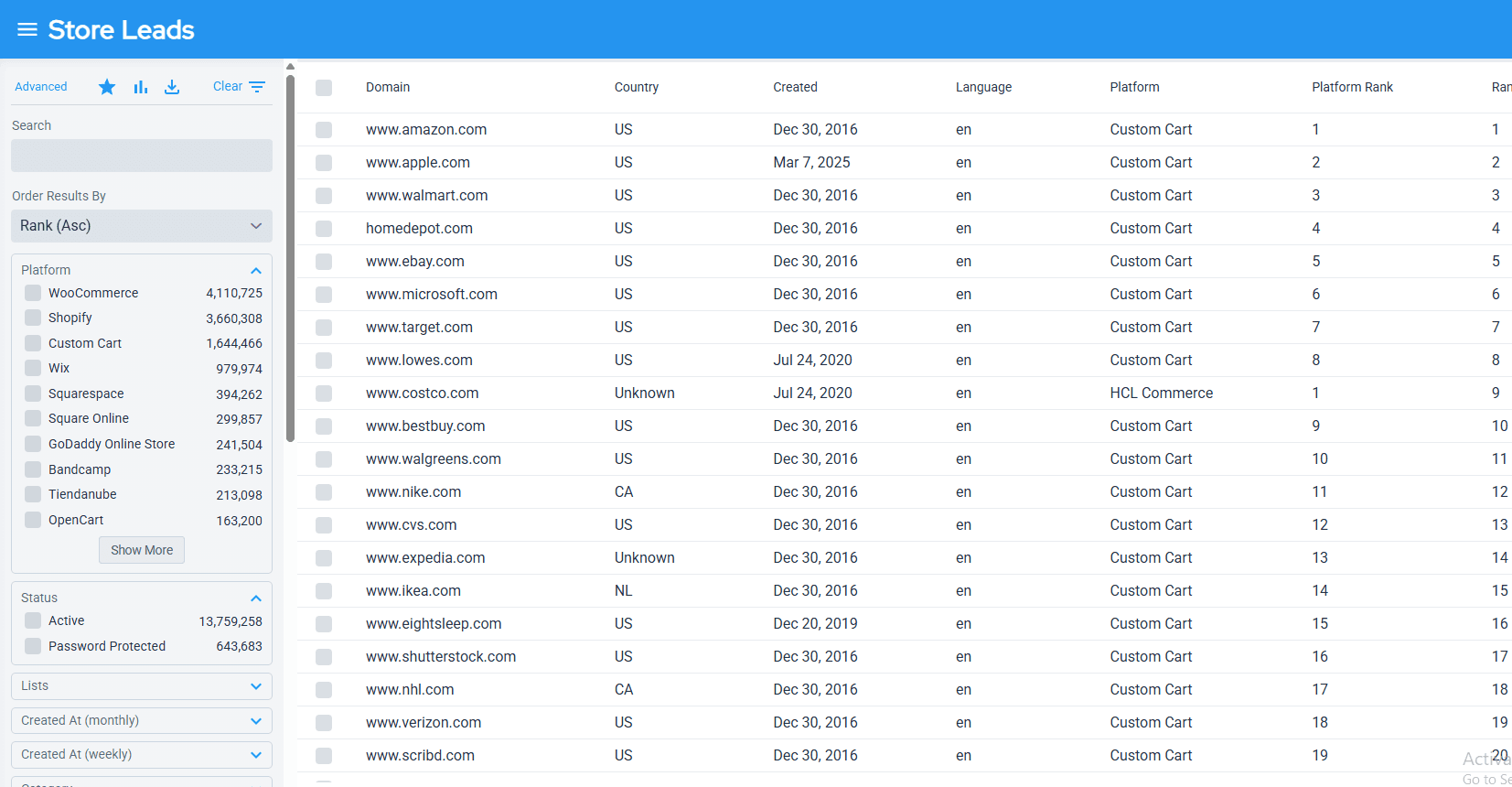Check the Bandcamp platform filter
This screenshot has width=1512, height=787.
pyautogui.click(x=33, y=469)
